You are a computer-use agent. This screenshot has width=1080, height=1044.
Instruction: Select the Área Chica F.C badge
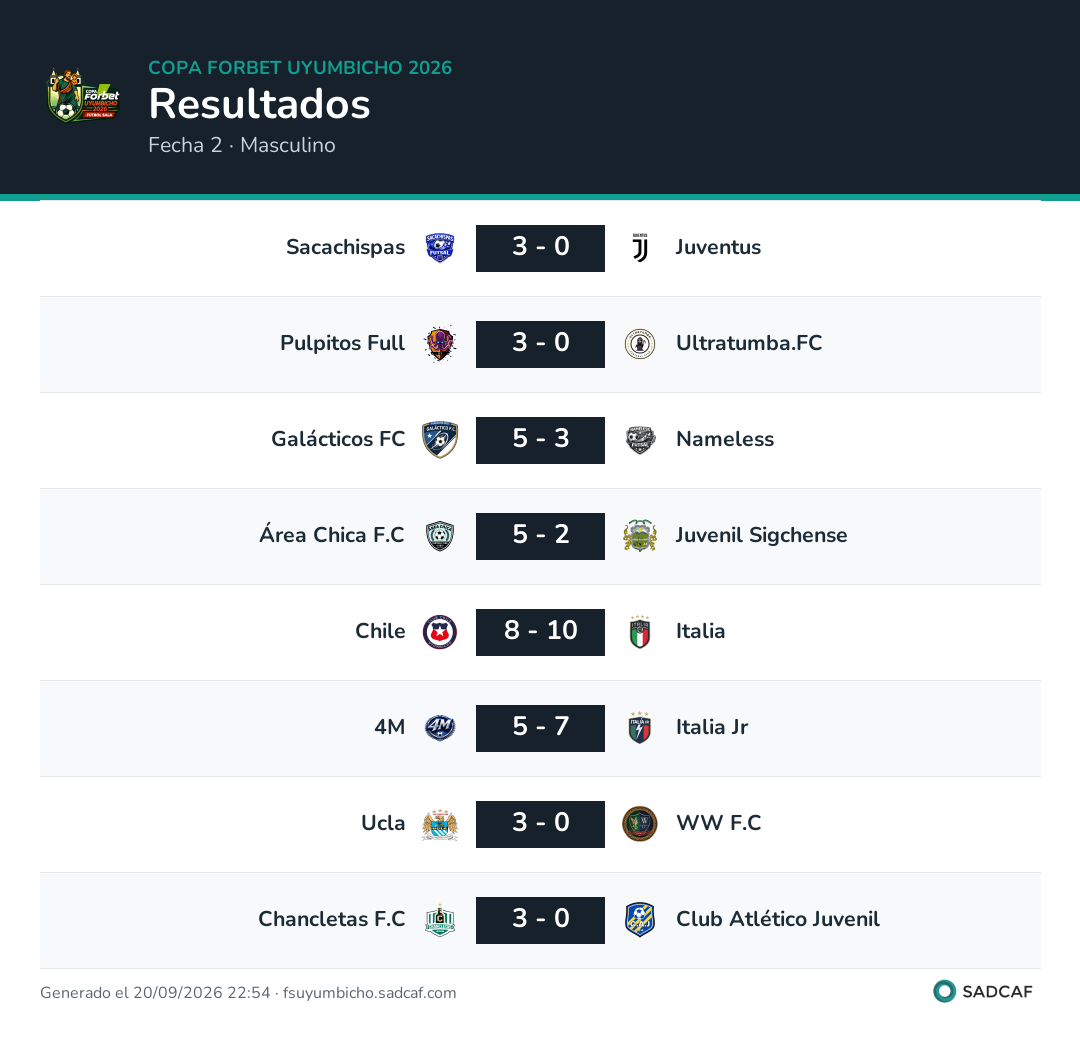(439, 536)
